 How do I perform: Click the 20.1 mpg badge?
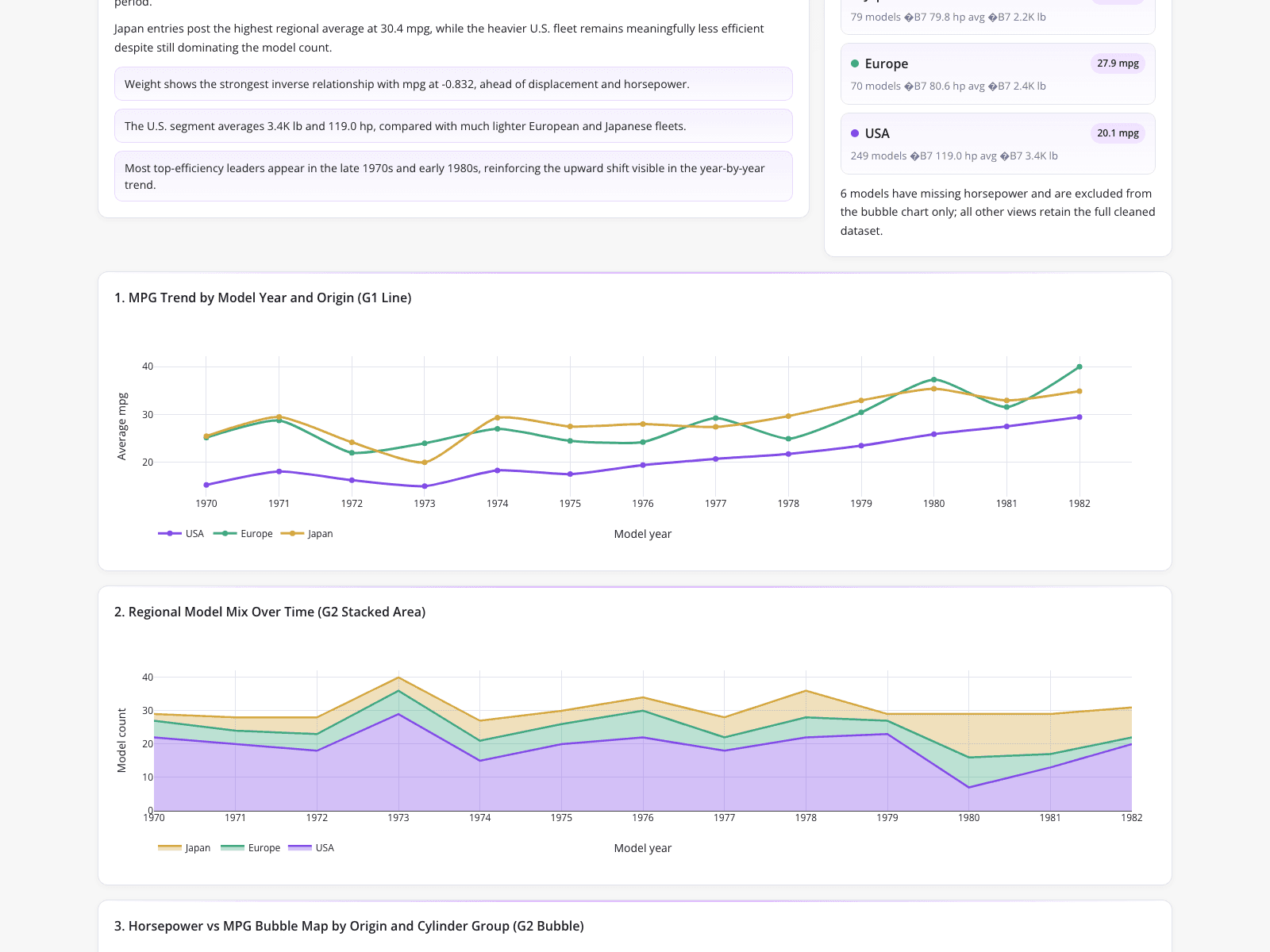1118,133
